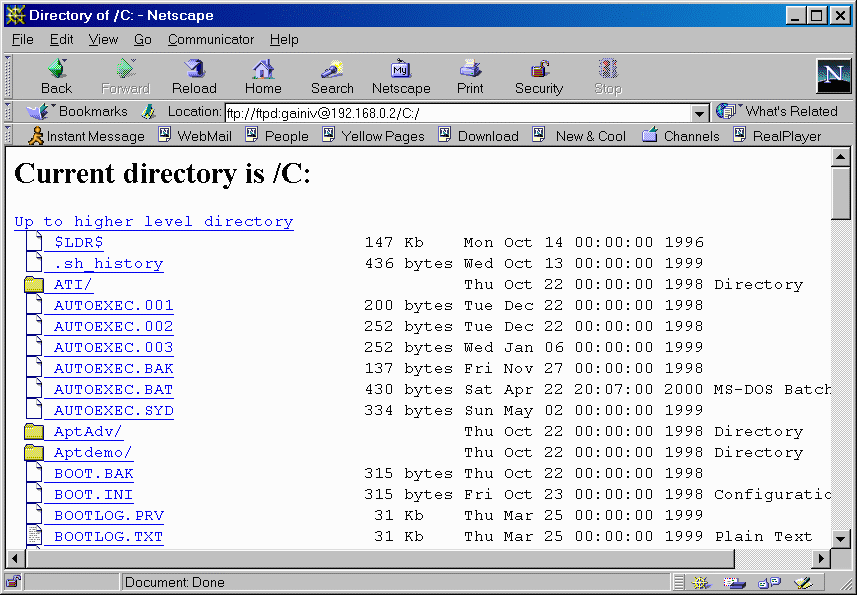This screenshot has width=857, height=595.
Task: Open RealPlayer toolbar link
Action: [x=777, y=136]
